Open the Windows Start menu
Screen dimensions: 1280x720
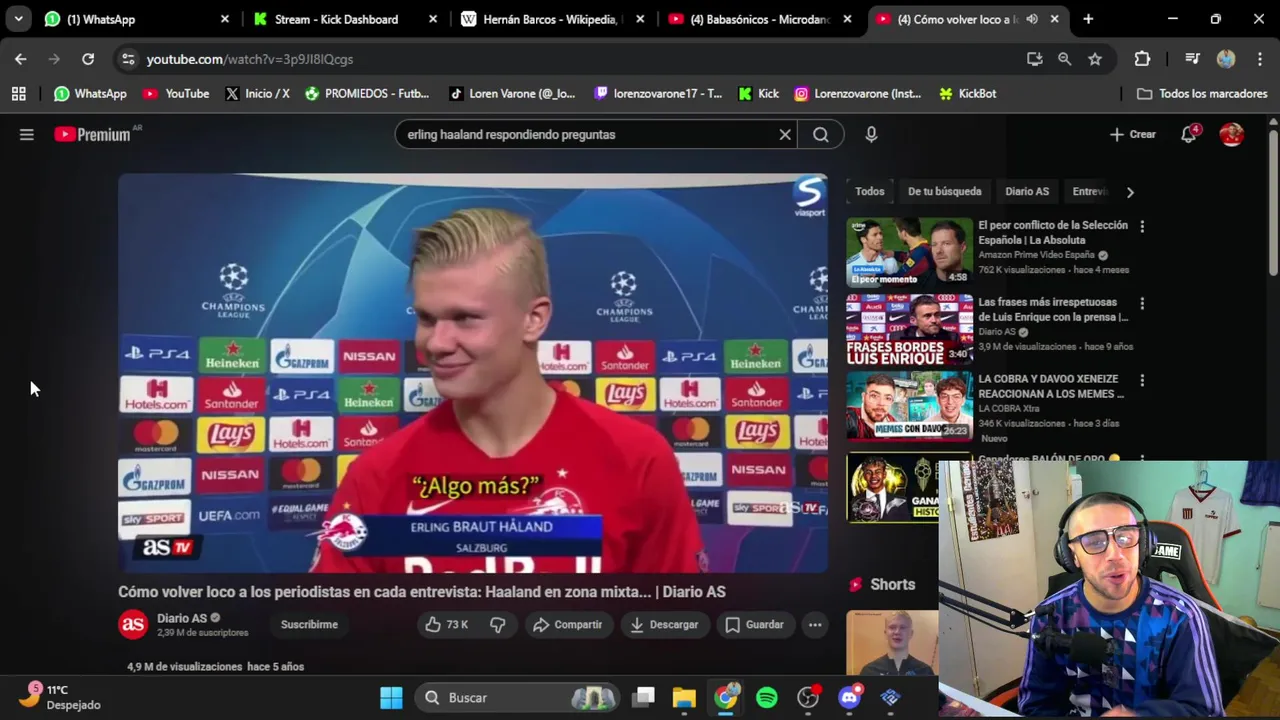[391, 698]
